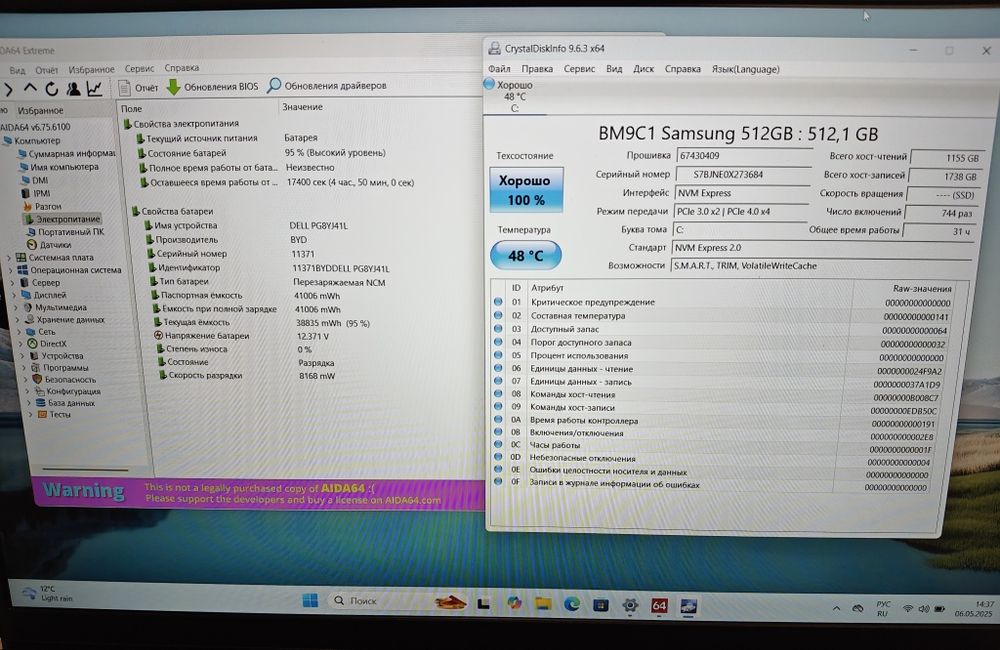Image resolution: width=1000 pixels, height=650 pixels.
Task: Click the Прошивка field showing 67430409
Action: [x=744, y=155]
